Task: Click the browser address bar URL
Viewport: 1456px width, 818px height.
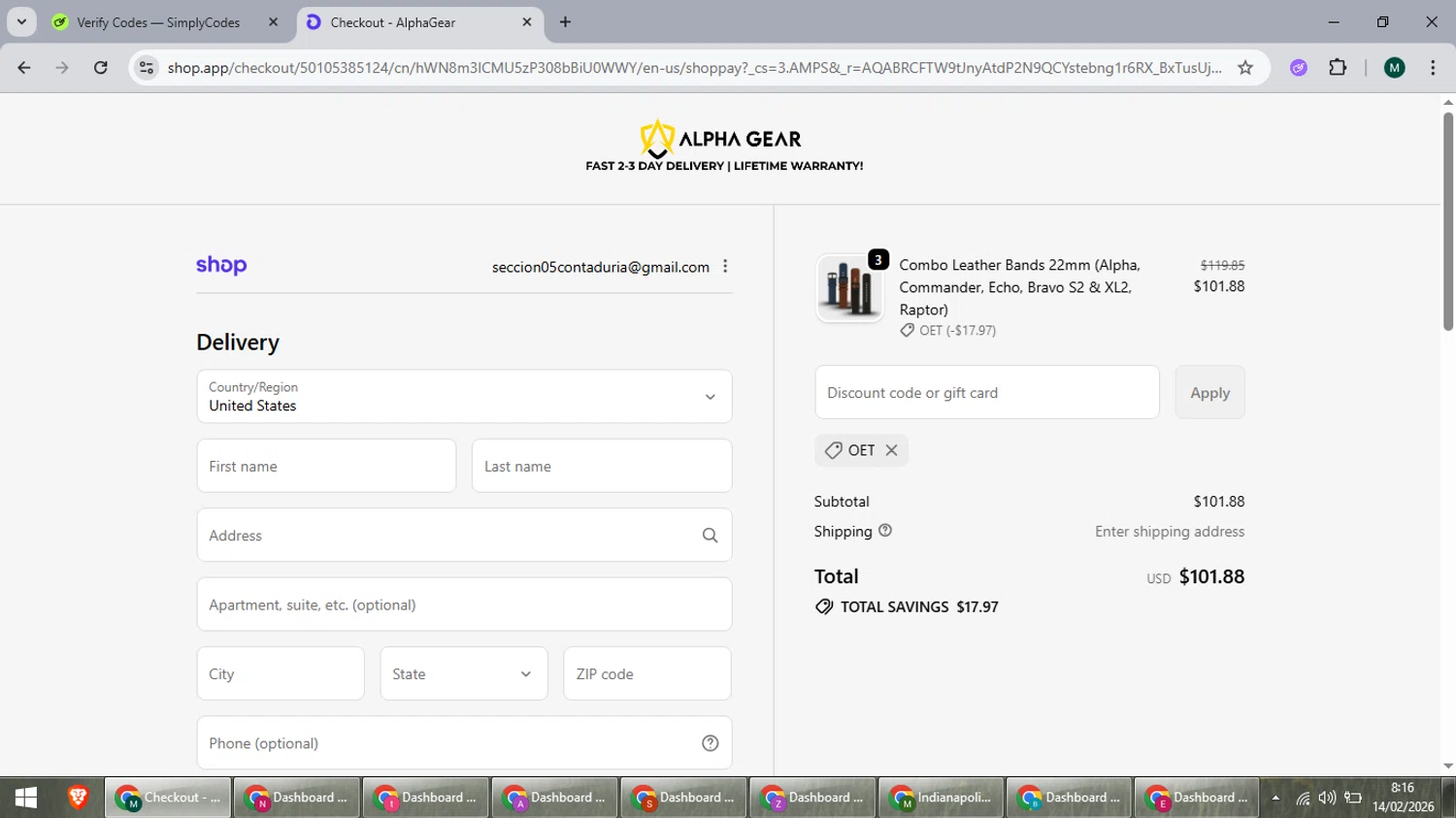Action: (694, 68)
